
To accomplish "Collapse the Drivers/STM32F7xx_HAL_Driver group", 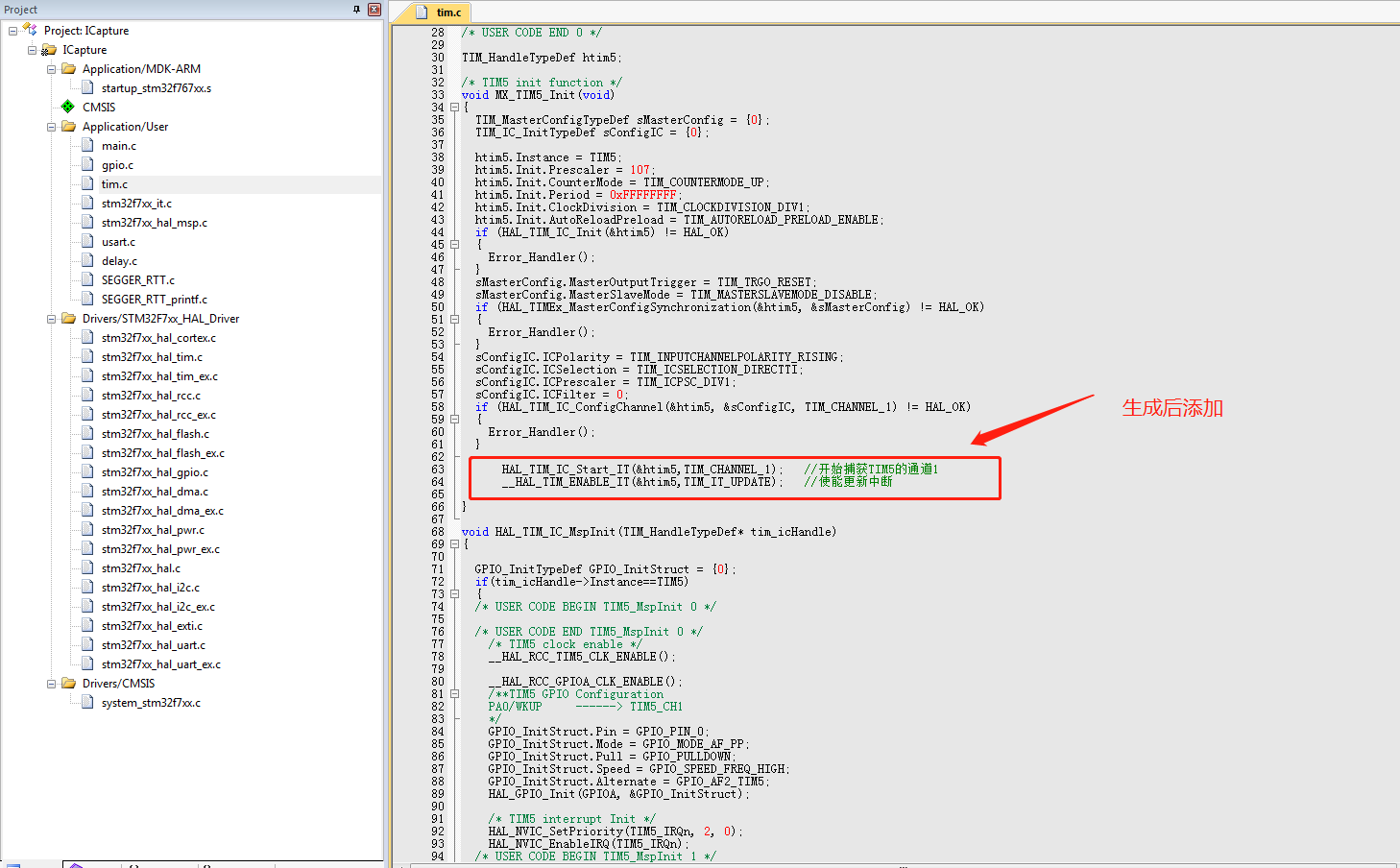I will pyautogui.click(x=51, y=319).
